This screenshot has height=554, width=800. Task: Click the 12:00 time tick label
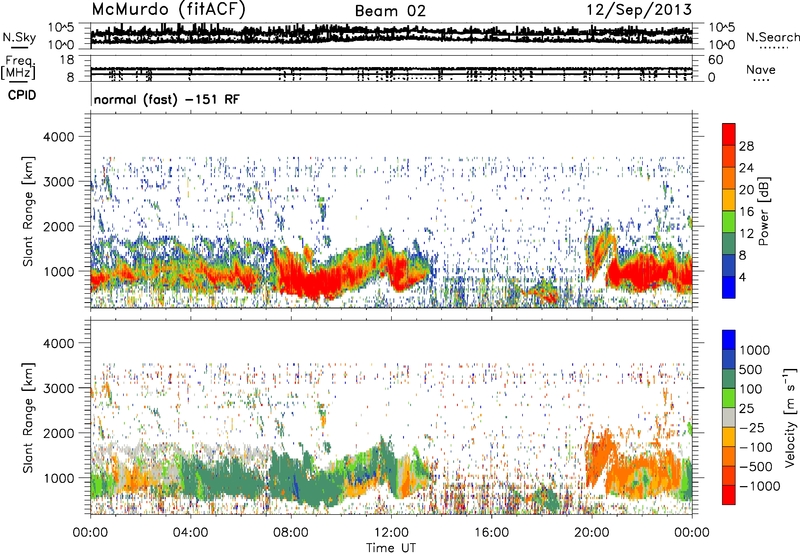tap(391, 533)
